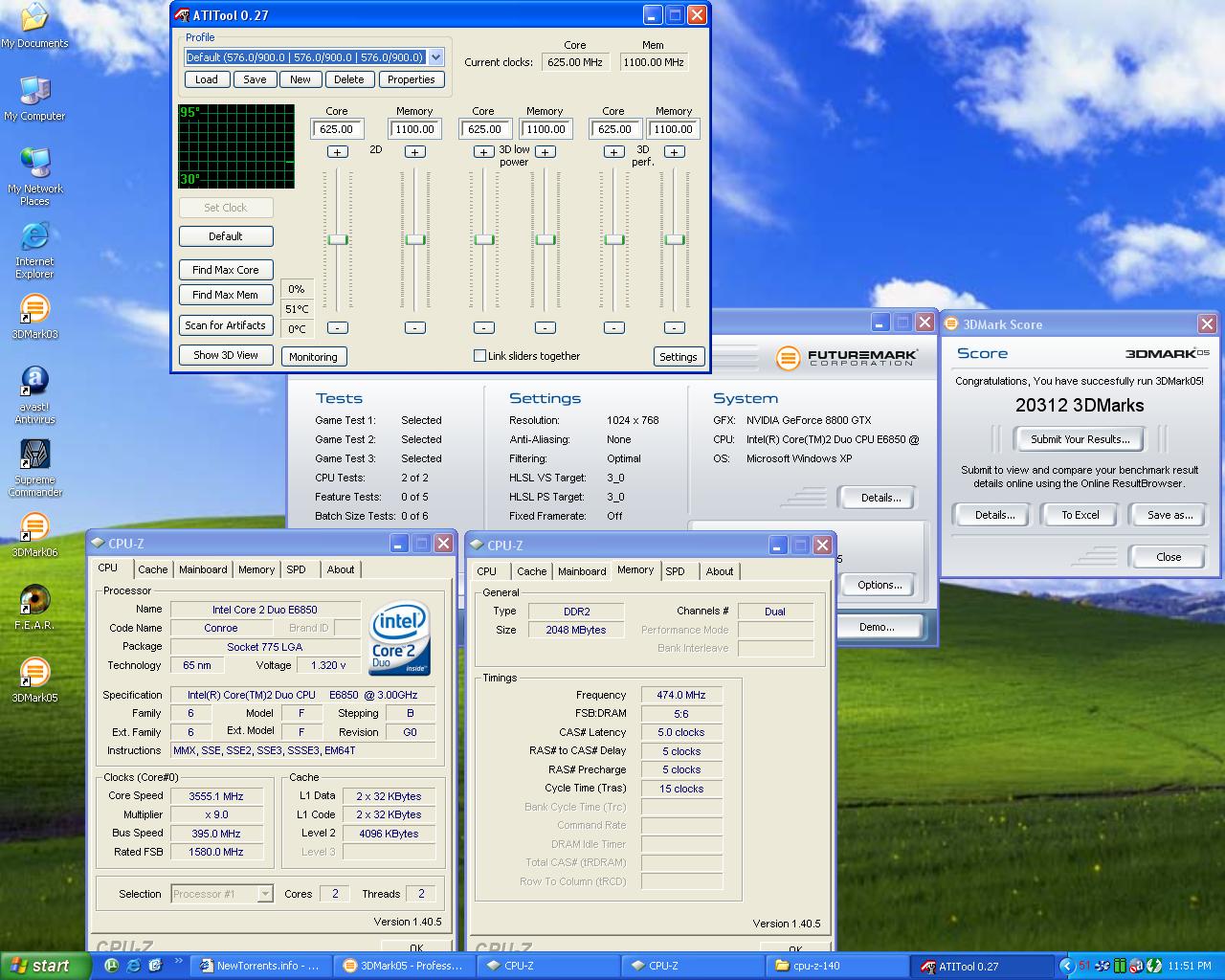Click the Monitoring button in ATITool
1225x980 pixels.
pos(313,357)
